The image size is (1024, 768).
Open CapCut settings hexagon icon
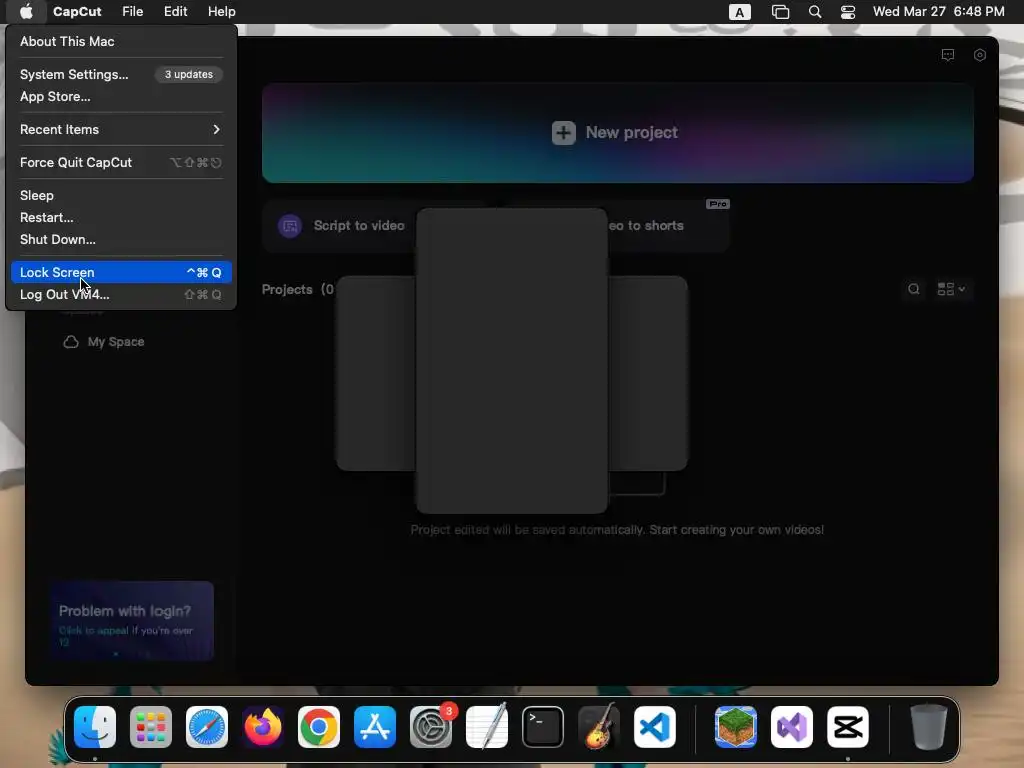[x=980, y=55]
